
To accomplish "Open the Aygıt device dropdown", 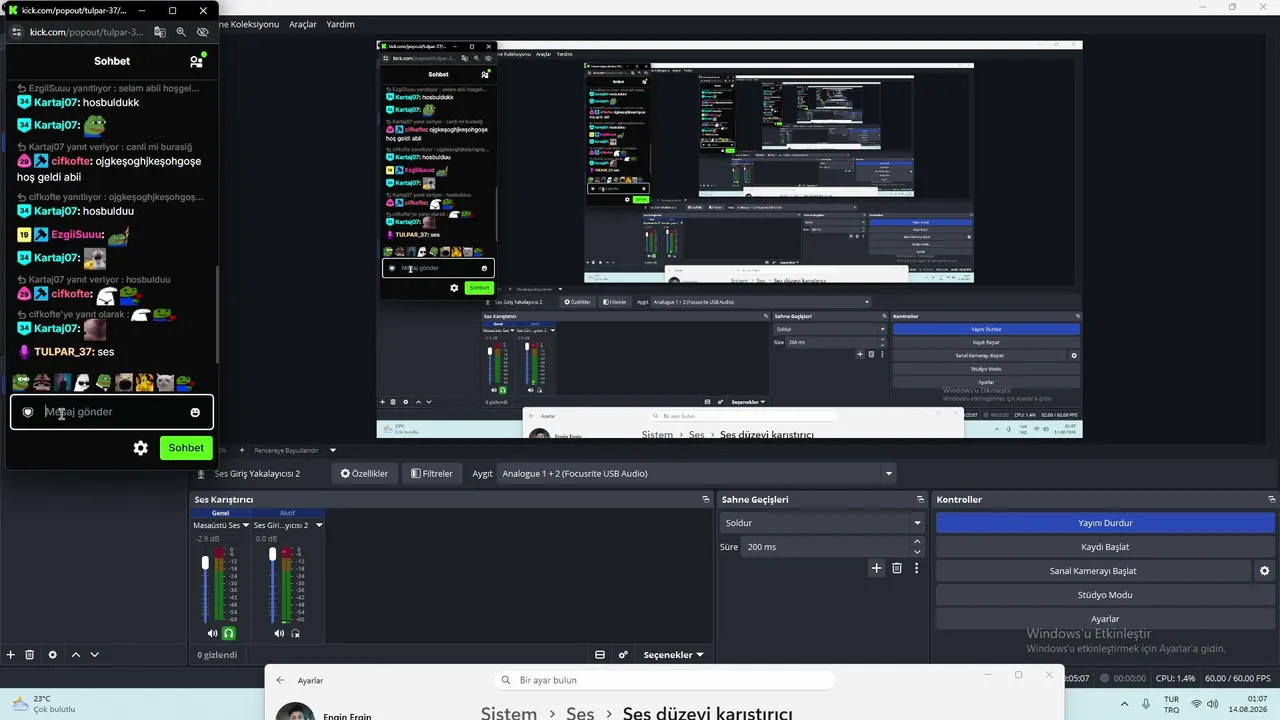I will [x=696, y=473].
